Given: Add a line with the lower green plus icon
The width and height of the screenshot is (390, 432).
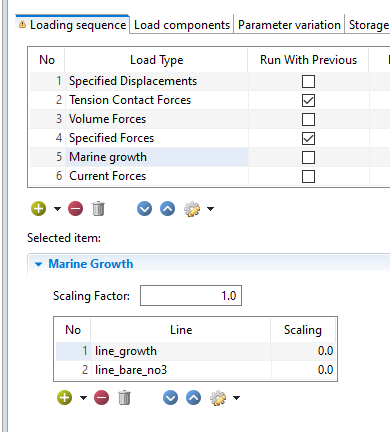Looking at the screenshot, I should (x=65, y=398).
